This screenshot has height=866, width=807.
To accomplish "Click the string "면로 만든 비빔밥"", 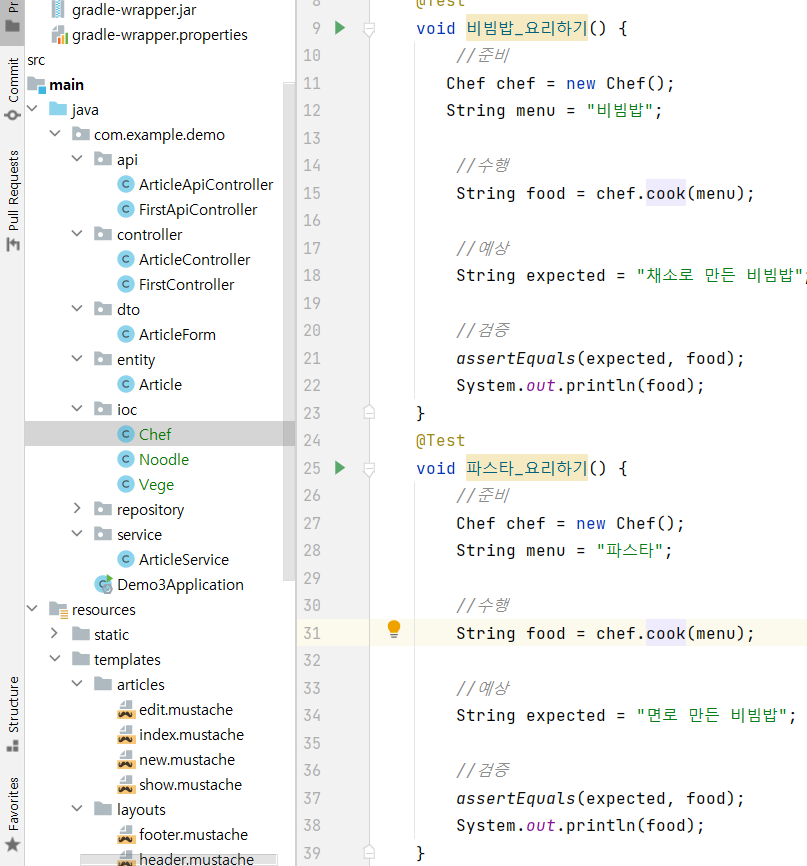I will click(711, 715).
